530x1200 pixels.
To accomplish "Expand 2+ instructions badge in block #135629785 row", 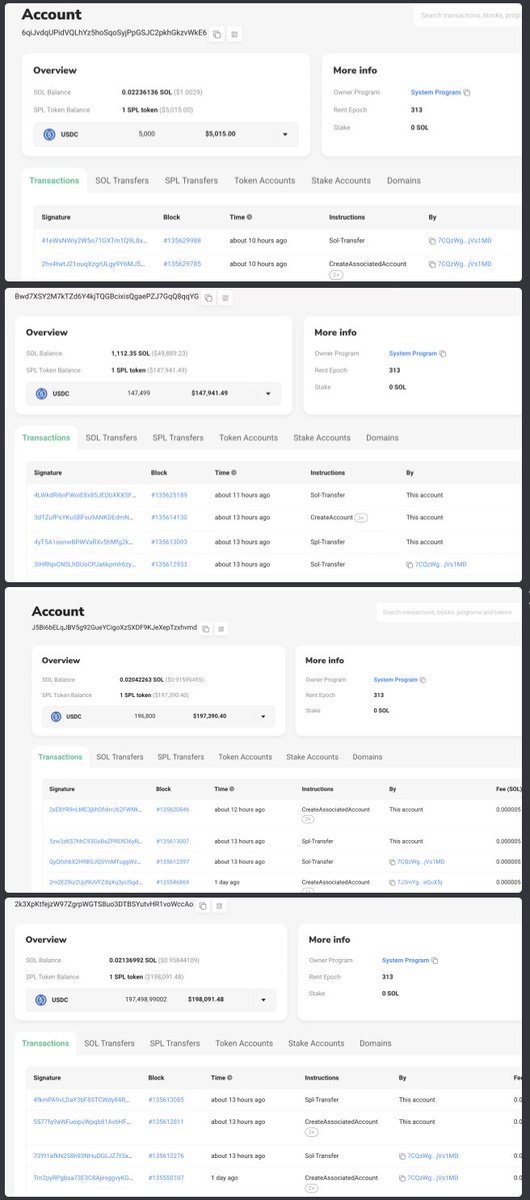I will [337, 273].
